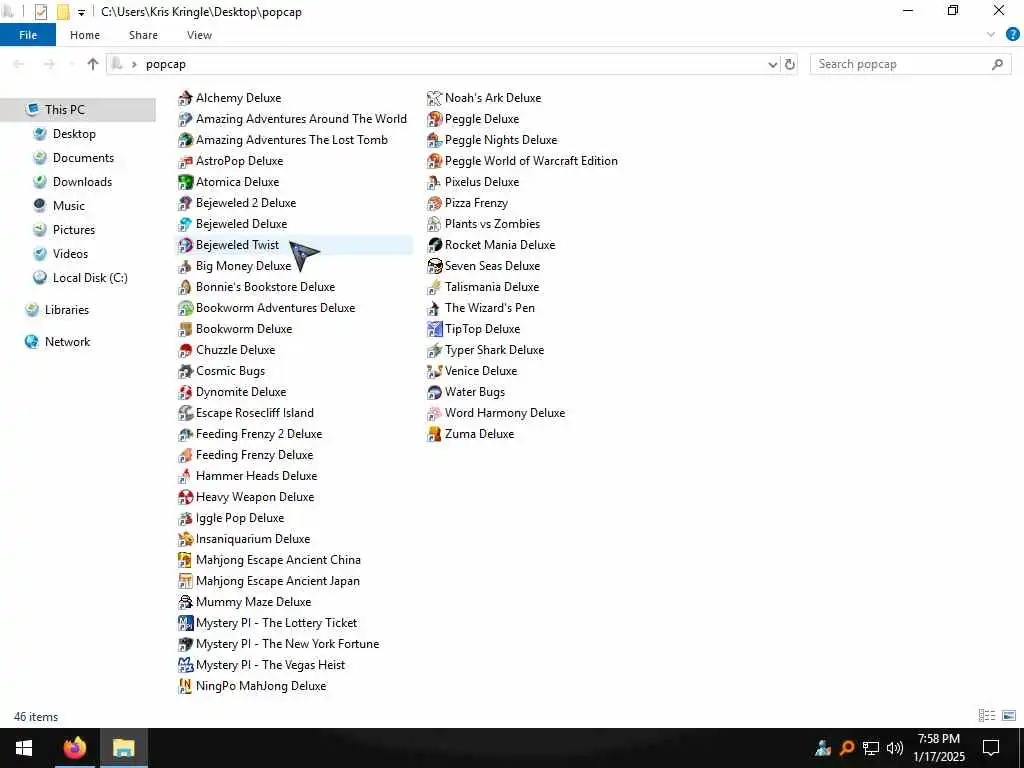1024x768 pixels.
Task: Select the TipTop Deluxe icon
Action: (x=434, y=329)
